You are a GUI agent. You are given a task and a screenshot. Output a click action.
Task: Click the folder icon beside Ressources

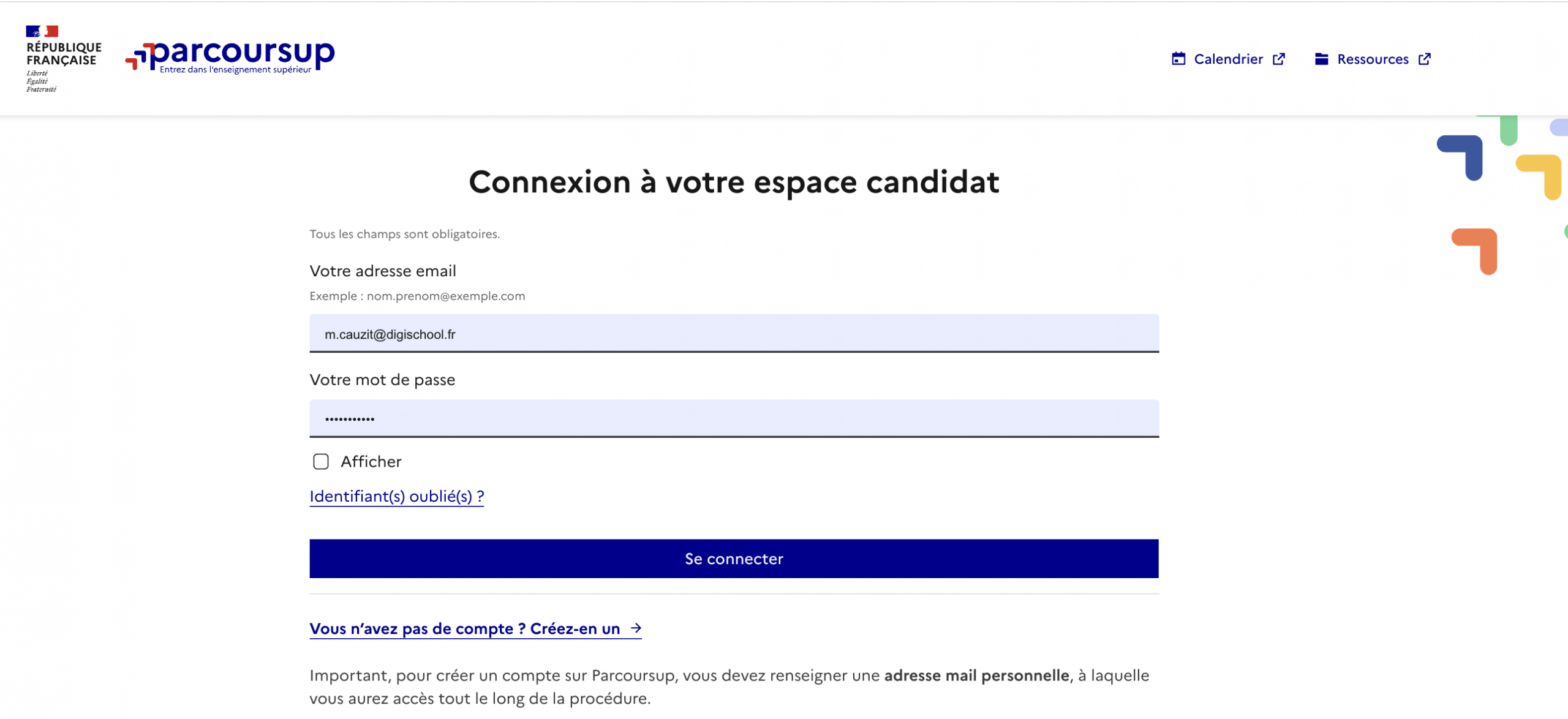tap(1321, 59)
